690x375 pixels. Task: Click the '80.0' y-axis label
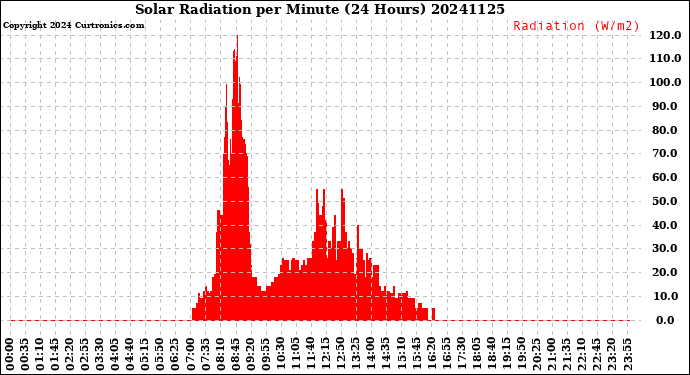point(665,130)
